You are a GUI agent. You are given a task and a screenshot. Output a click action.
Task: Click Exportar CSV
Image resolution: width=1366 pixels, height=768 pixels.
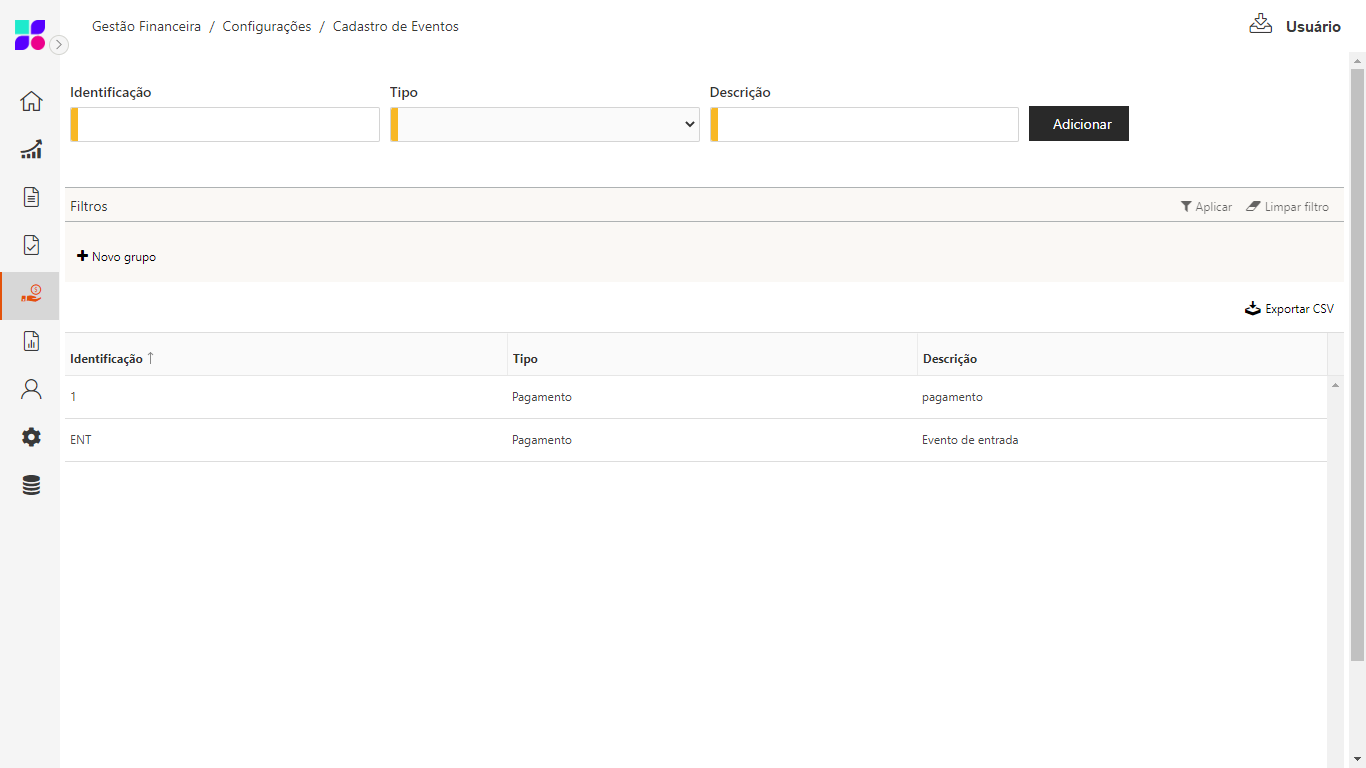1289,309
